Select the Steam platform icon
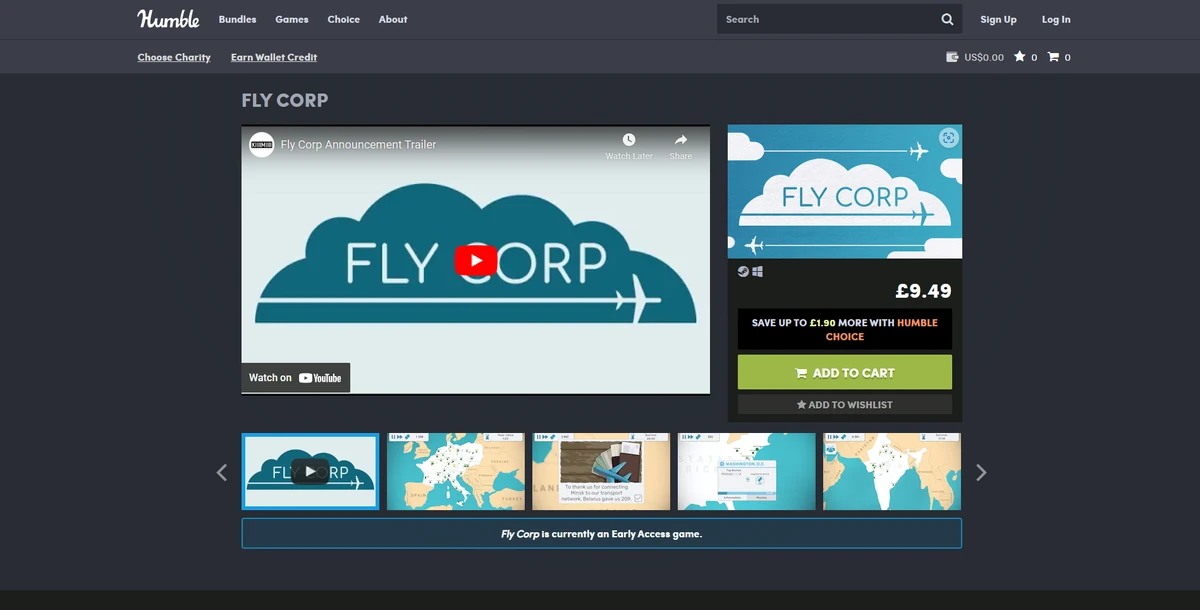Viewport: 1200px width, 610px height. [x=742, y=270]
